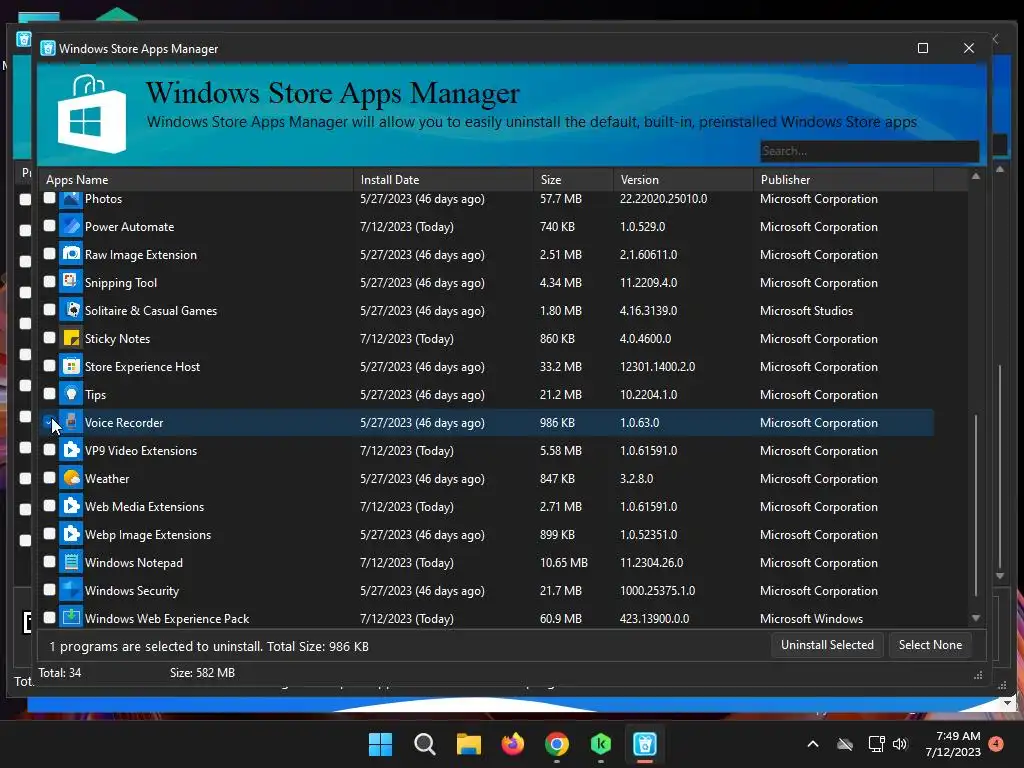This screenshot has width=1024, height=768.
Task: Click the Windows Security shield icon
Action: 71,591
